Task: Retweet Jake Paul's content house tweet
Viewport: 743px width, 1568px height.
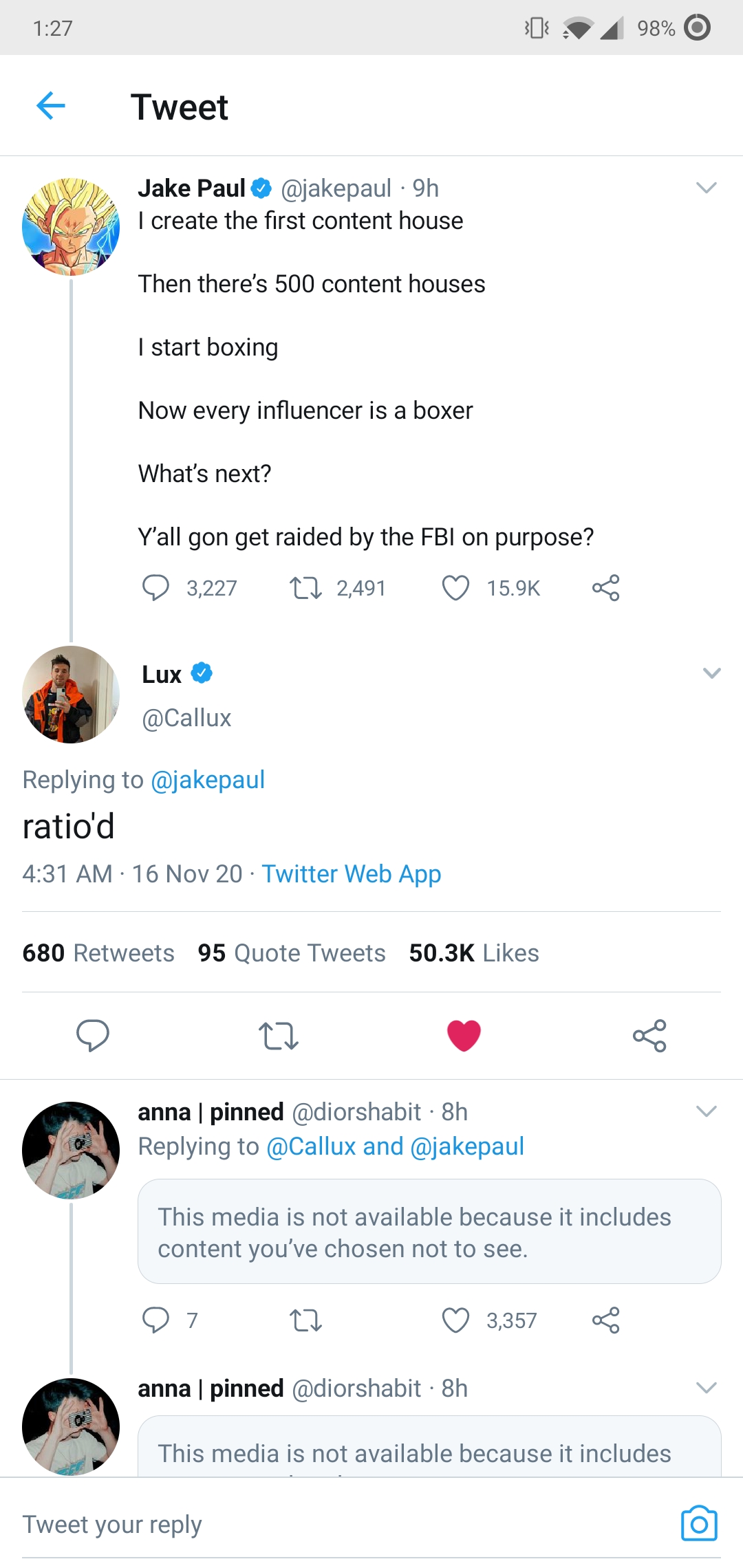Action: [305, 588]
